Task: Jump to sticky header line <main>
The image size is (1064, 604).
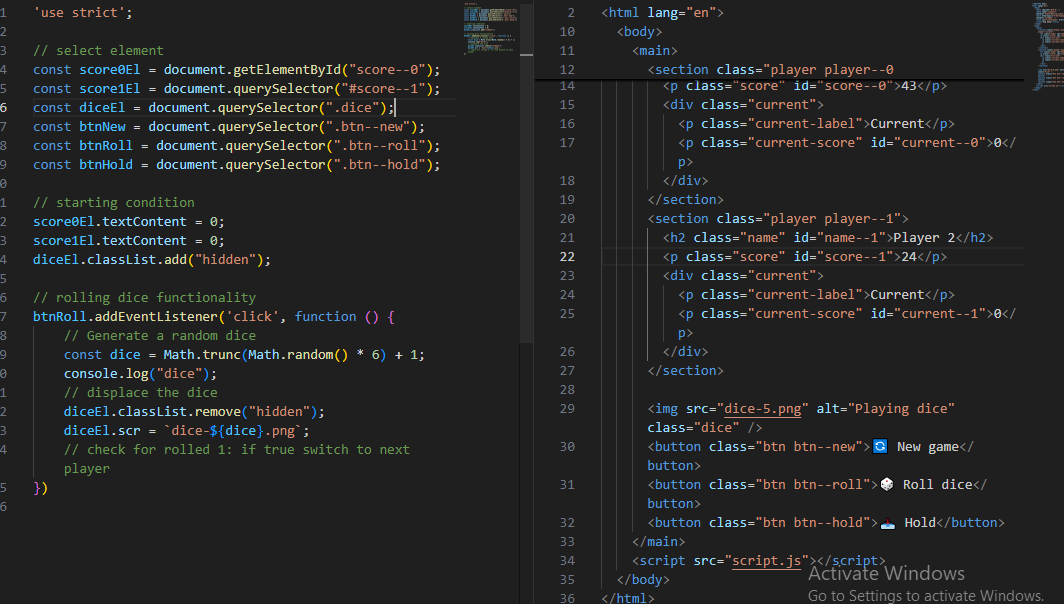Action: coord(655,51)
